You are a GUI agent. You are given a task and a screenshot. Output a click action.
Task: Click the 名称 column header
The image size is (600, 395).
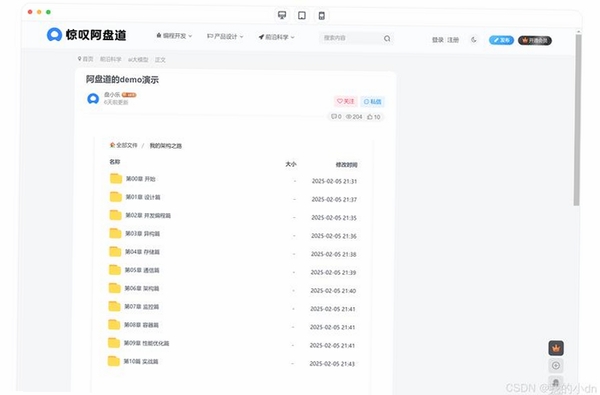[x=115, y=162]
